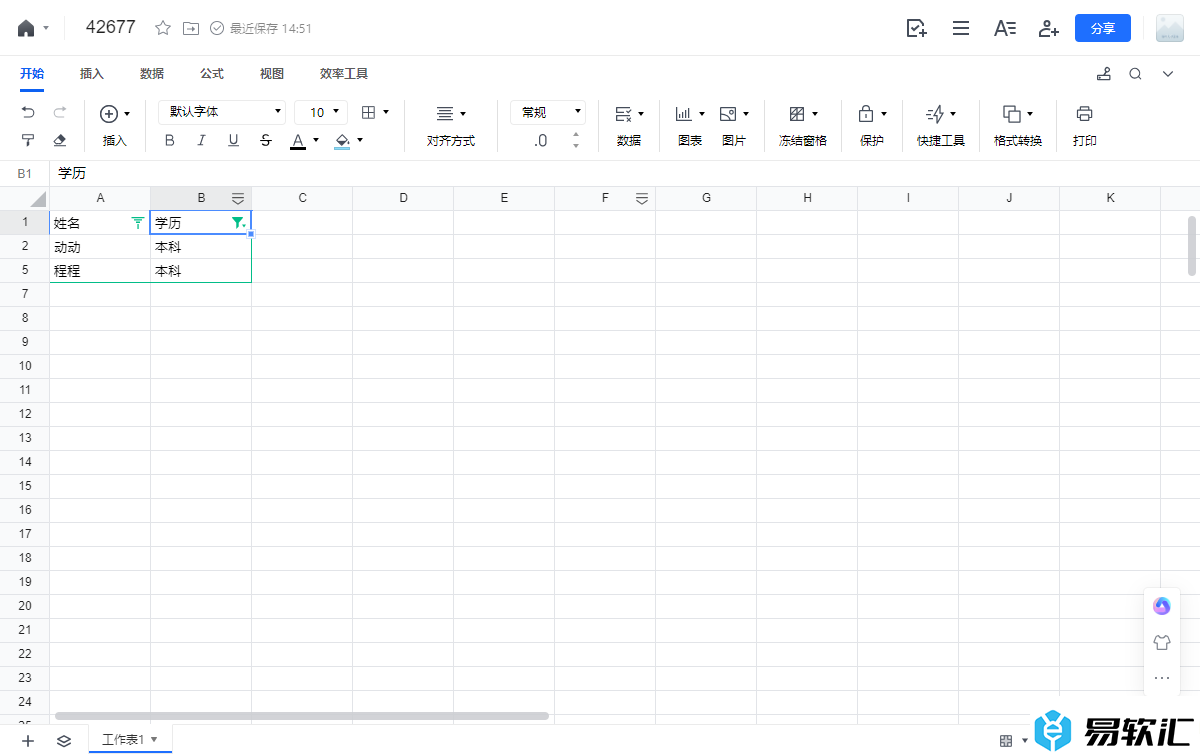This screenshot has height=756, width=1200.
Task: Open the 效率工具 tab
Action: [344, 74]
